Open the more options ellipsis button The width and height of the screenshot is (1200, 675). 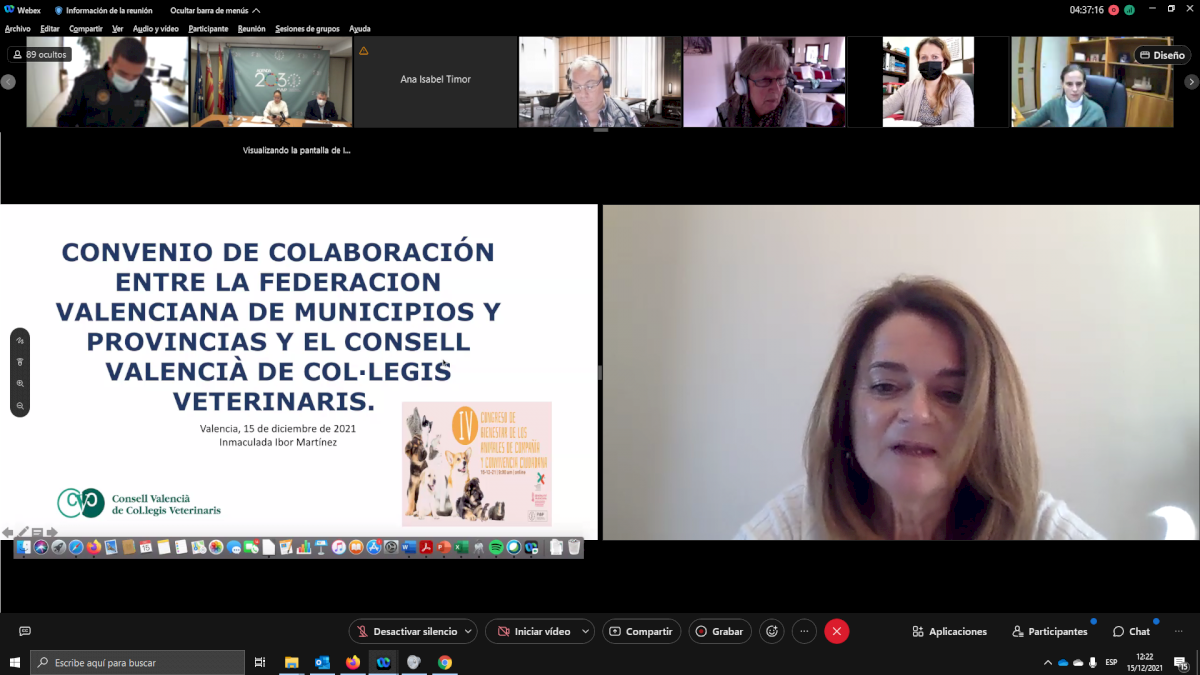click(x=804, y=631)
